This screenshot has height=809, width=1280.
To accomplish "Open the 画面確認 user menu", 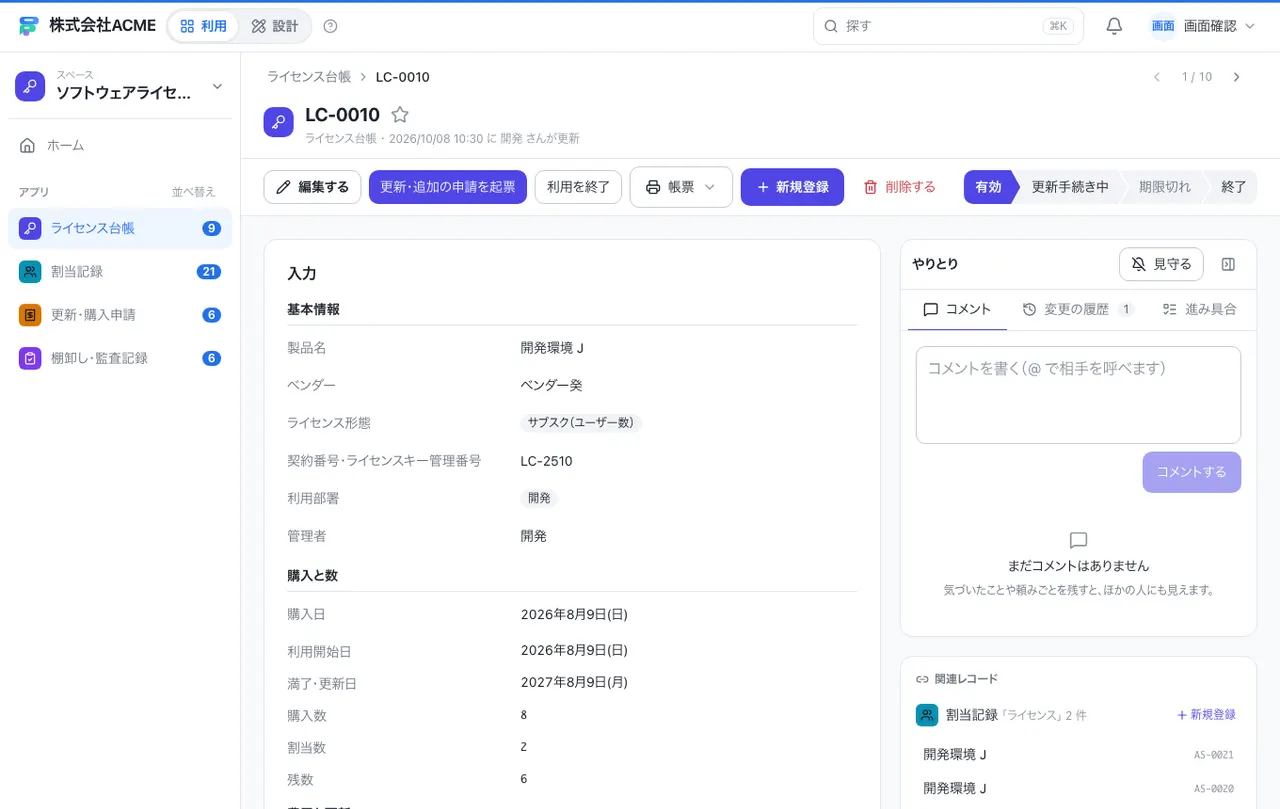I will pos(1202,26).
